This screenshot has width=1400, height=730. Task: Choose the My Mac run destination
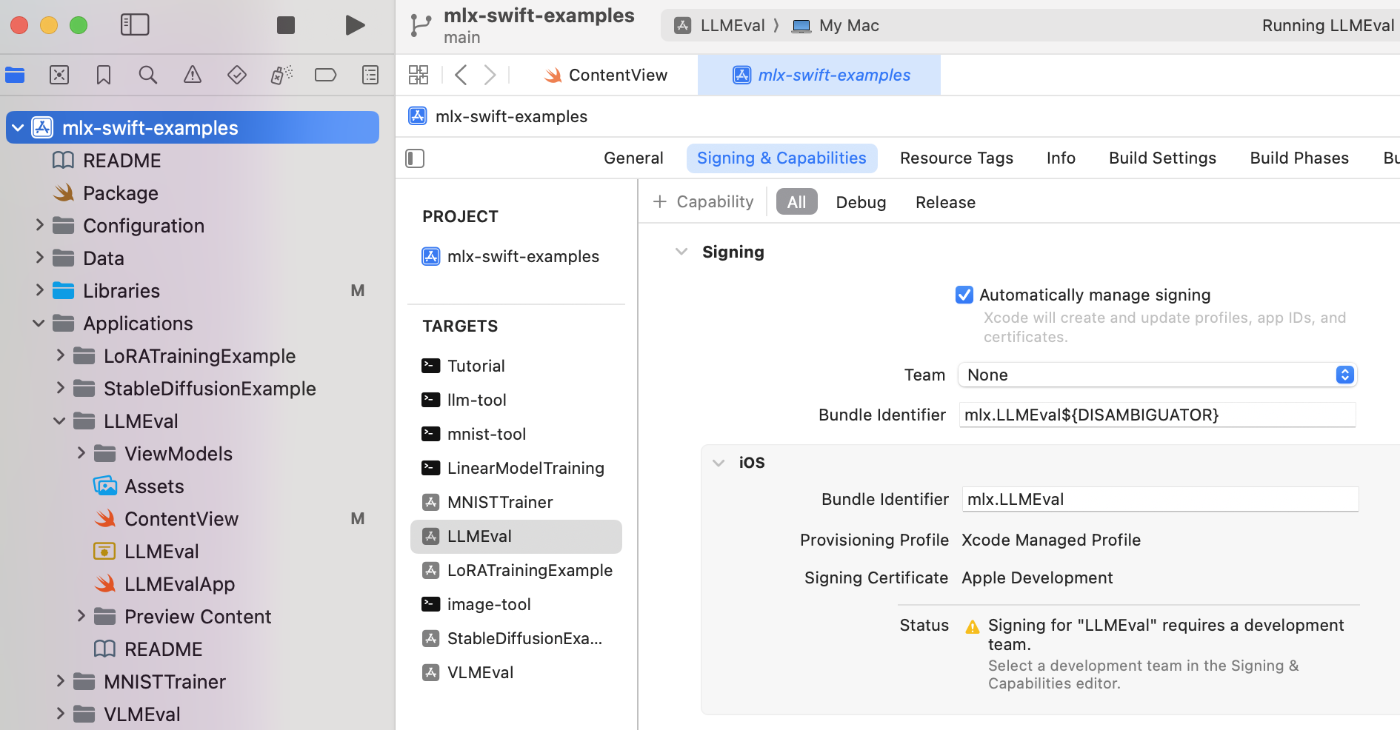(x=836, y=26)
